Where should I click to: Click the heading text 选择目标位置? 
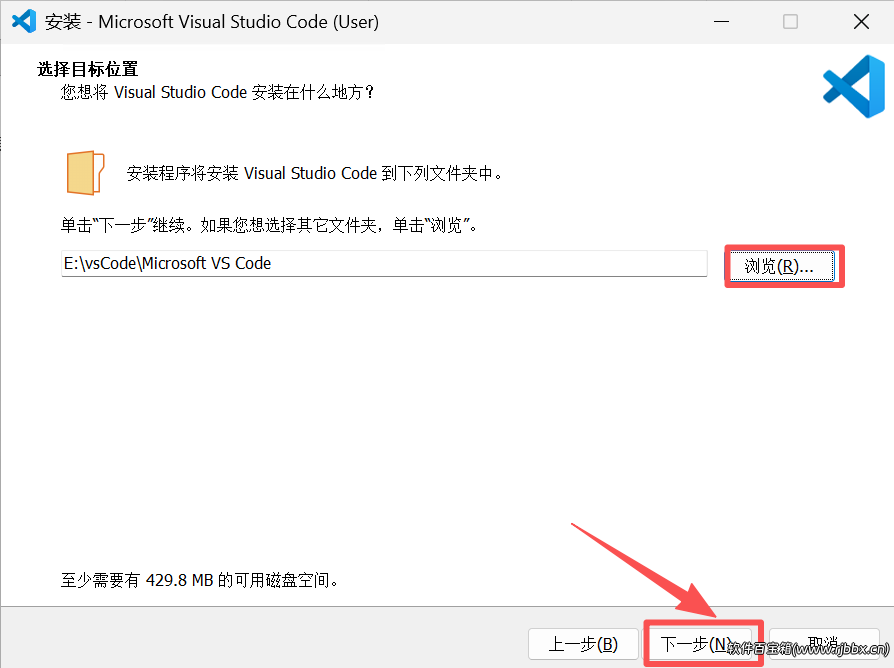click(x=87, y=69)
